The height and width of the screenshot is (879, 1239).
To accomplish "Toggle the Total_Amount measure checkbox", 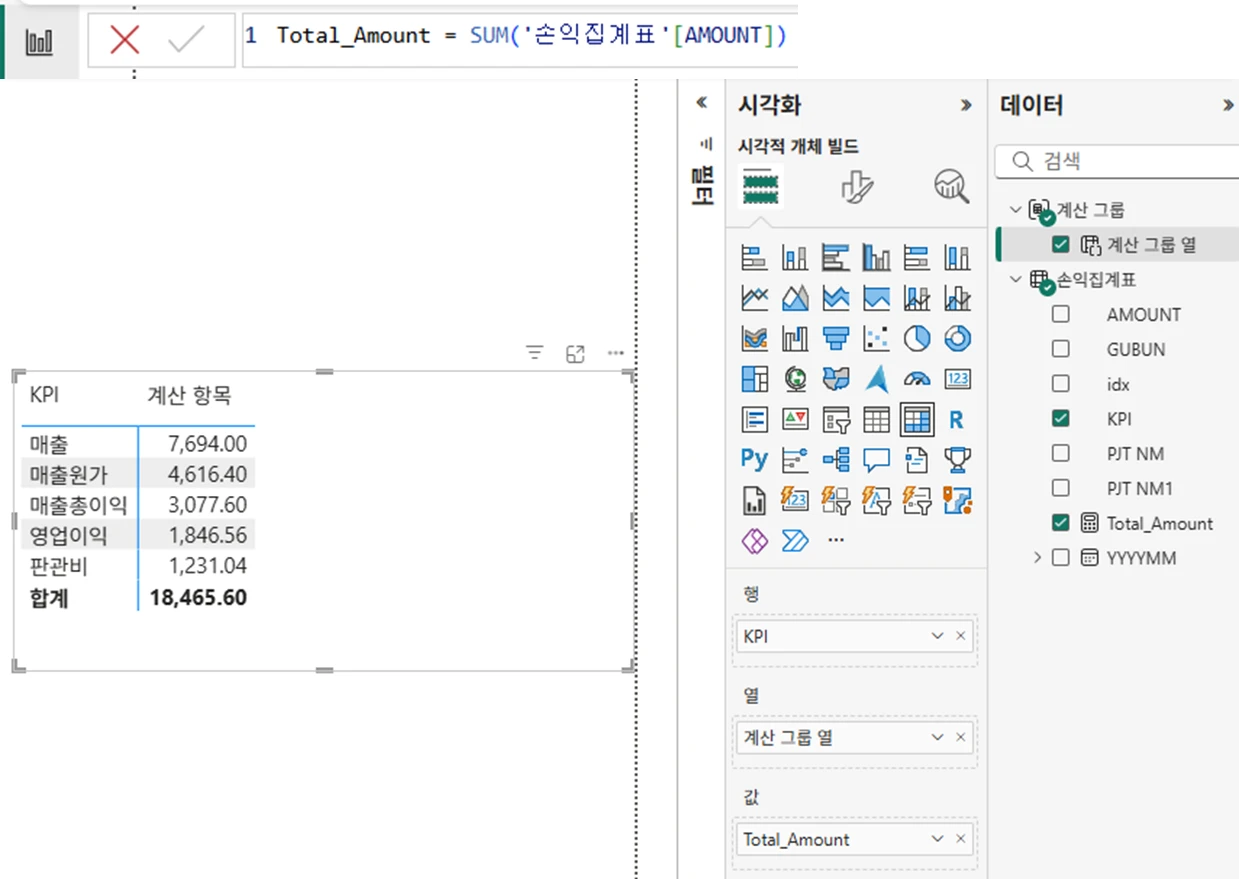I will point(1061,522).
